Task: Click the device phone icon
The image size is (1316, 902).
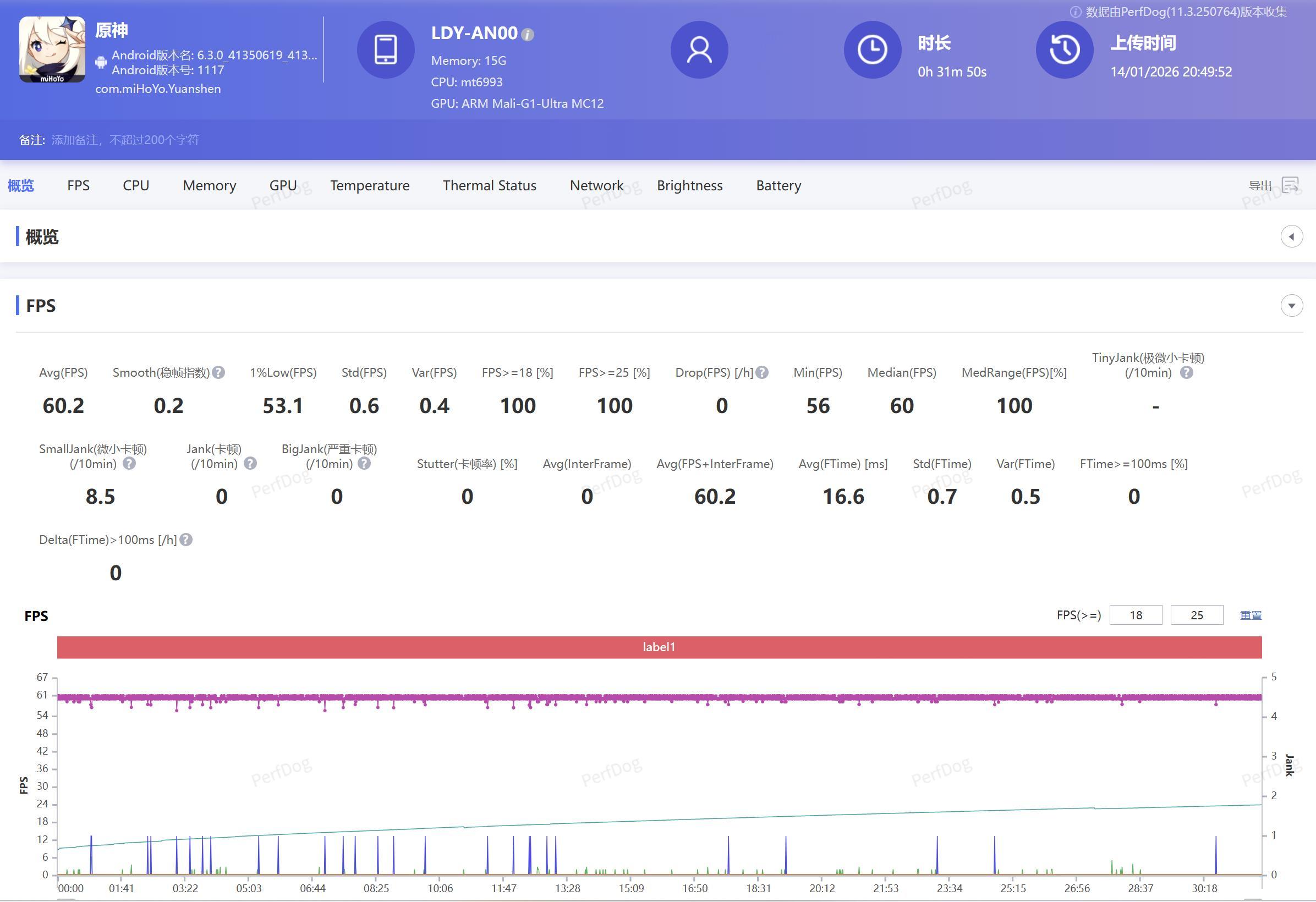Action: coord(386,50)
